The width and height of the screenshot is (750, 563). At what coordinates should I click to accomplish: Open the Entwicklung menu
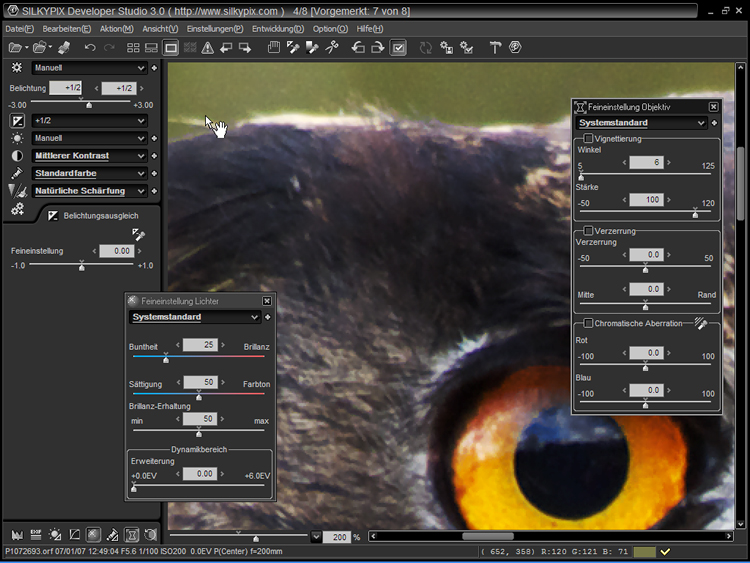click(278, 29)
